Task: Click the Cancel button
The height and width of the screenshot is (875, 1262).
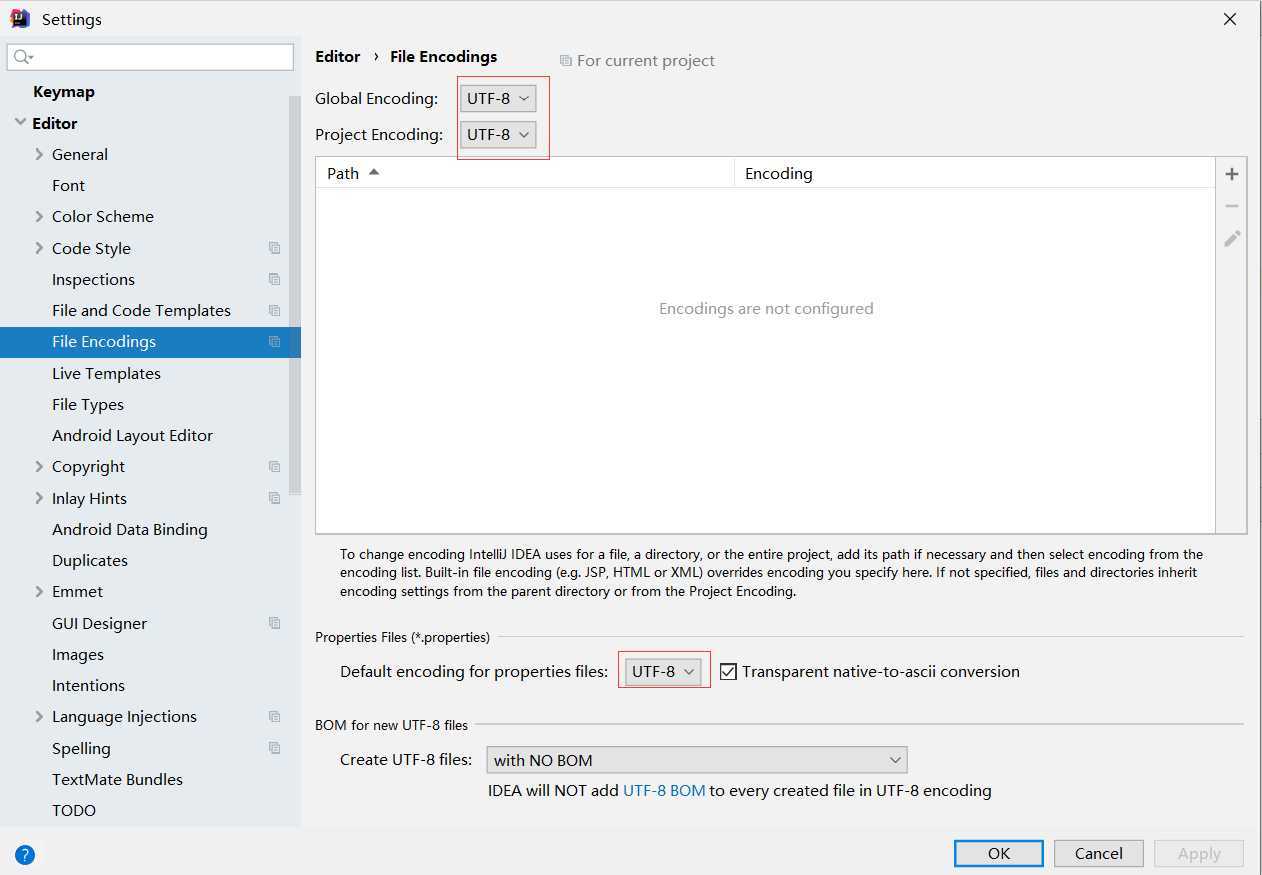Action: click(x=1099, y=853)
